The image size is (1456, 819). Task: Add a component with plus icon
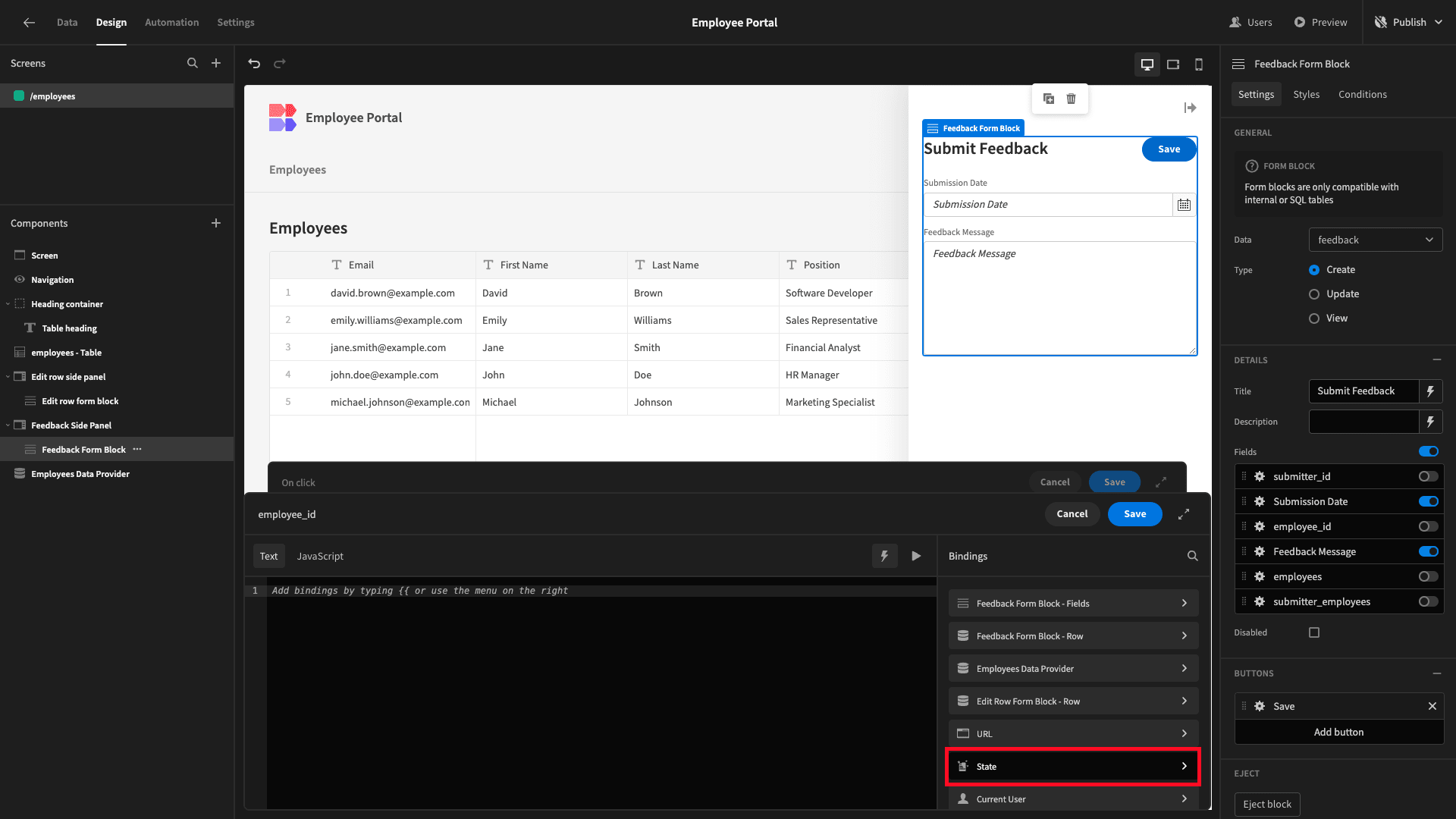216,223
